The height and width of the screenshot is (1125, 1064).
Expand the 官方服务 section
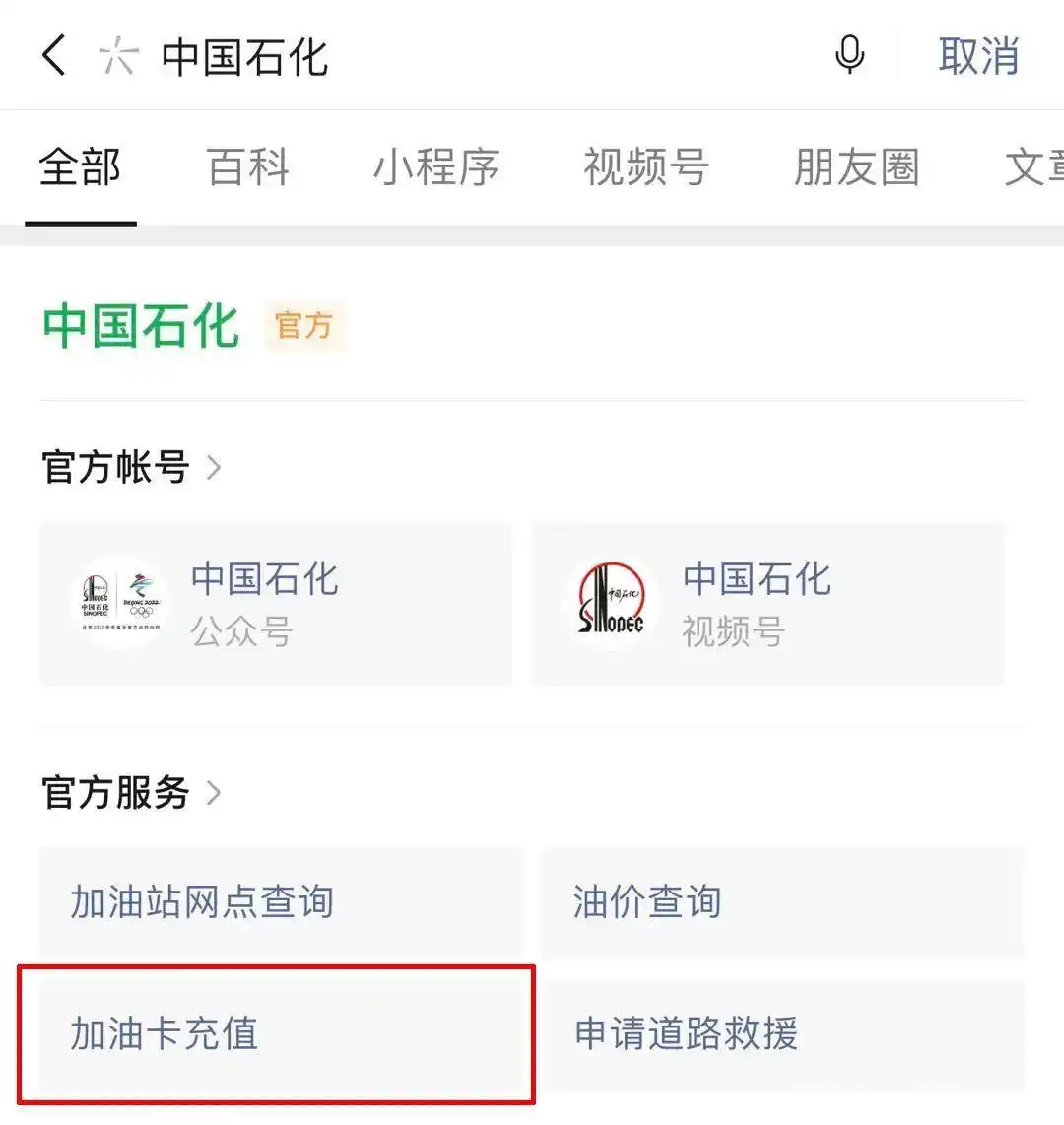128,794
